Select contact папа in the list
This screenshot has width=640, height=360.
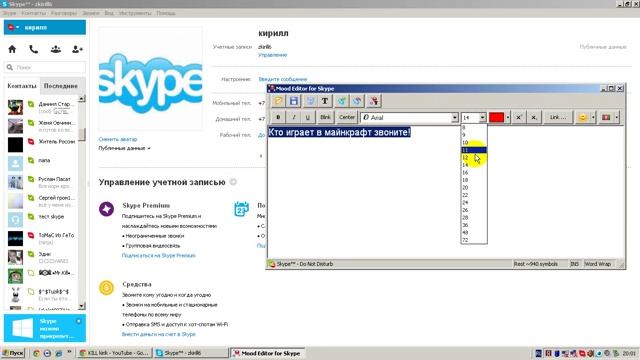42,163
